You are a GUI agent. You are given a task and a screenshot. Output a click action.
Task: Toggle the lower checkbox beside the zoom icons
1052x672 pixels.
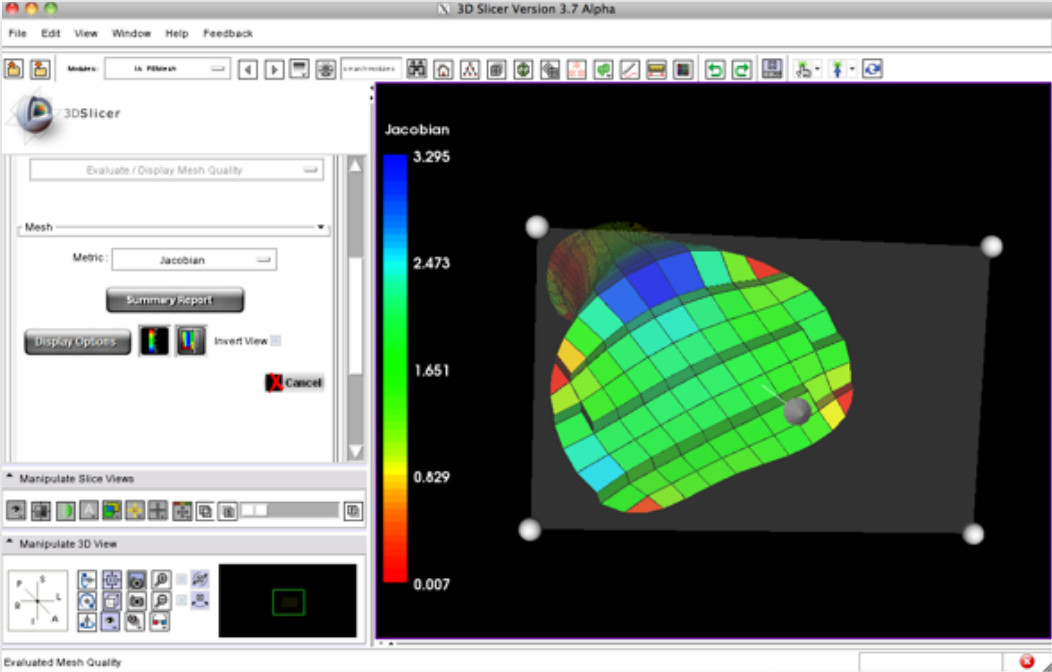[182, 600]
